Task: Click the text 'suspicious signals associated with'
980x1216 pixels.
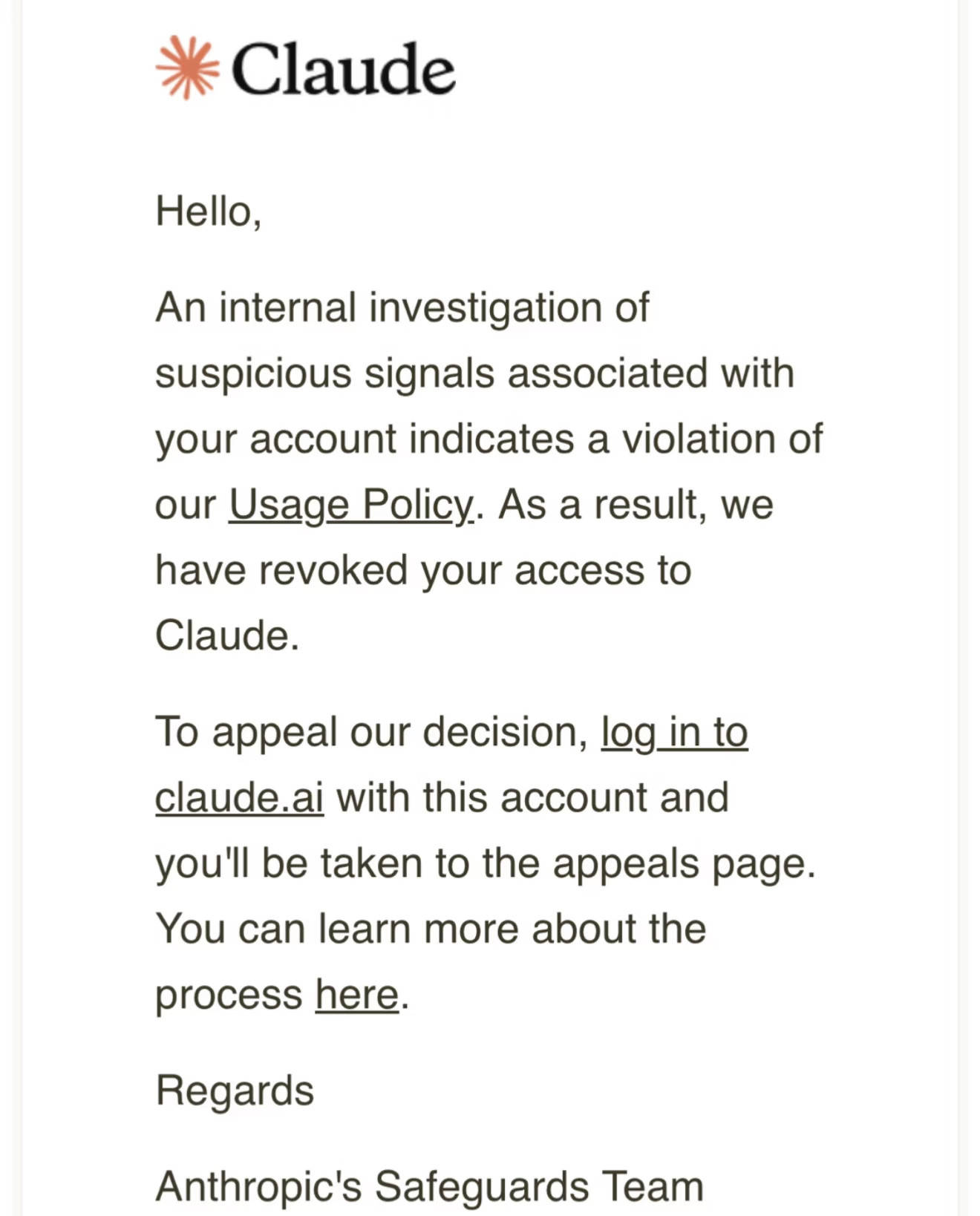Action: pyautogui.click(x=474, y=373)
